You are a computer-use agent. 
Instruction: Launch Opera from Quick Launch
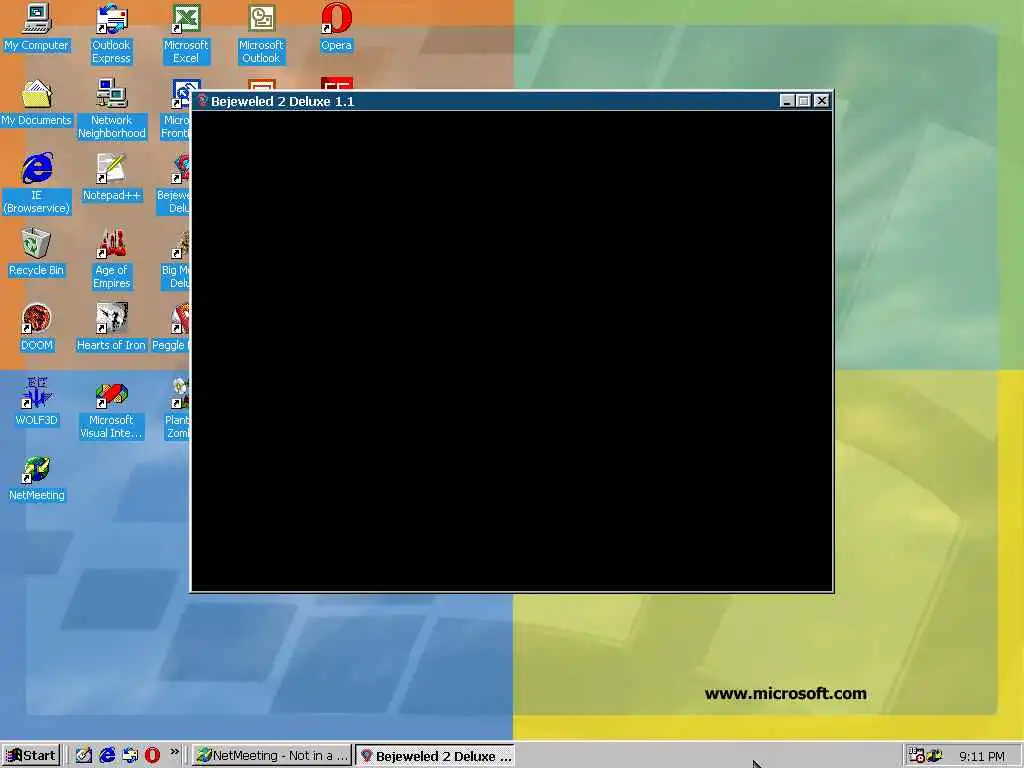[x=152, y=756]
